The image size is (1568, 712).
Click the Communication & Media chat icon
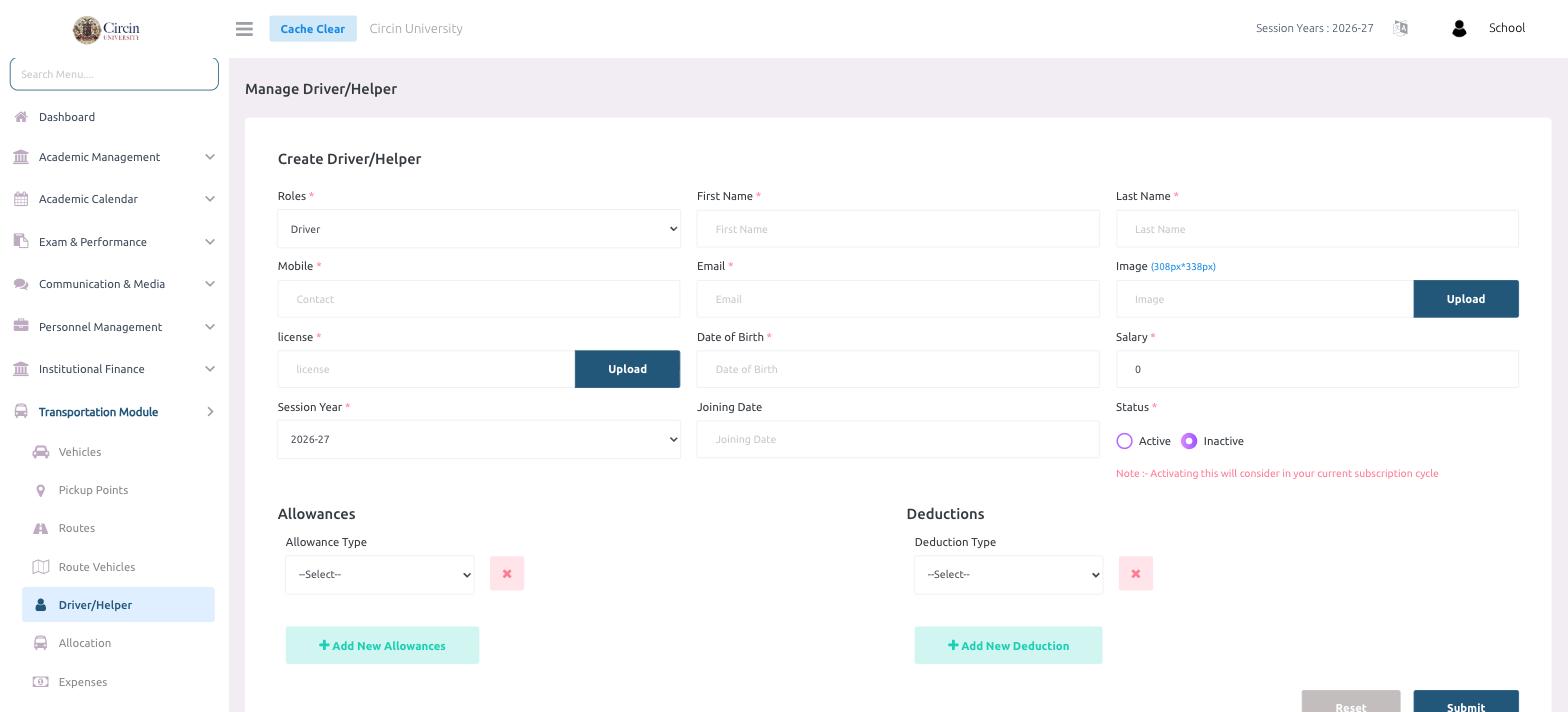pos(21,284)
